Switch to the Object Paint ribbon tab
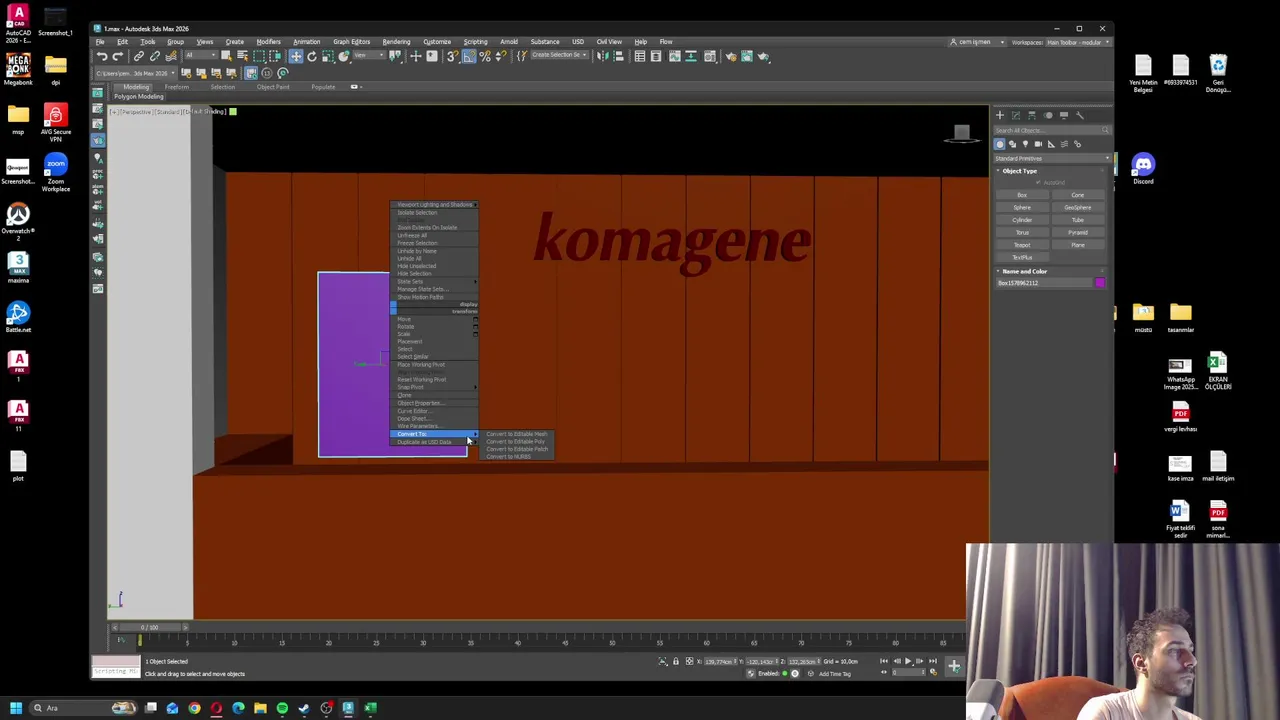 273,87
